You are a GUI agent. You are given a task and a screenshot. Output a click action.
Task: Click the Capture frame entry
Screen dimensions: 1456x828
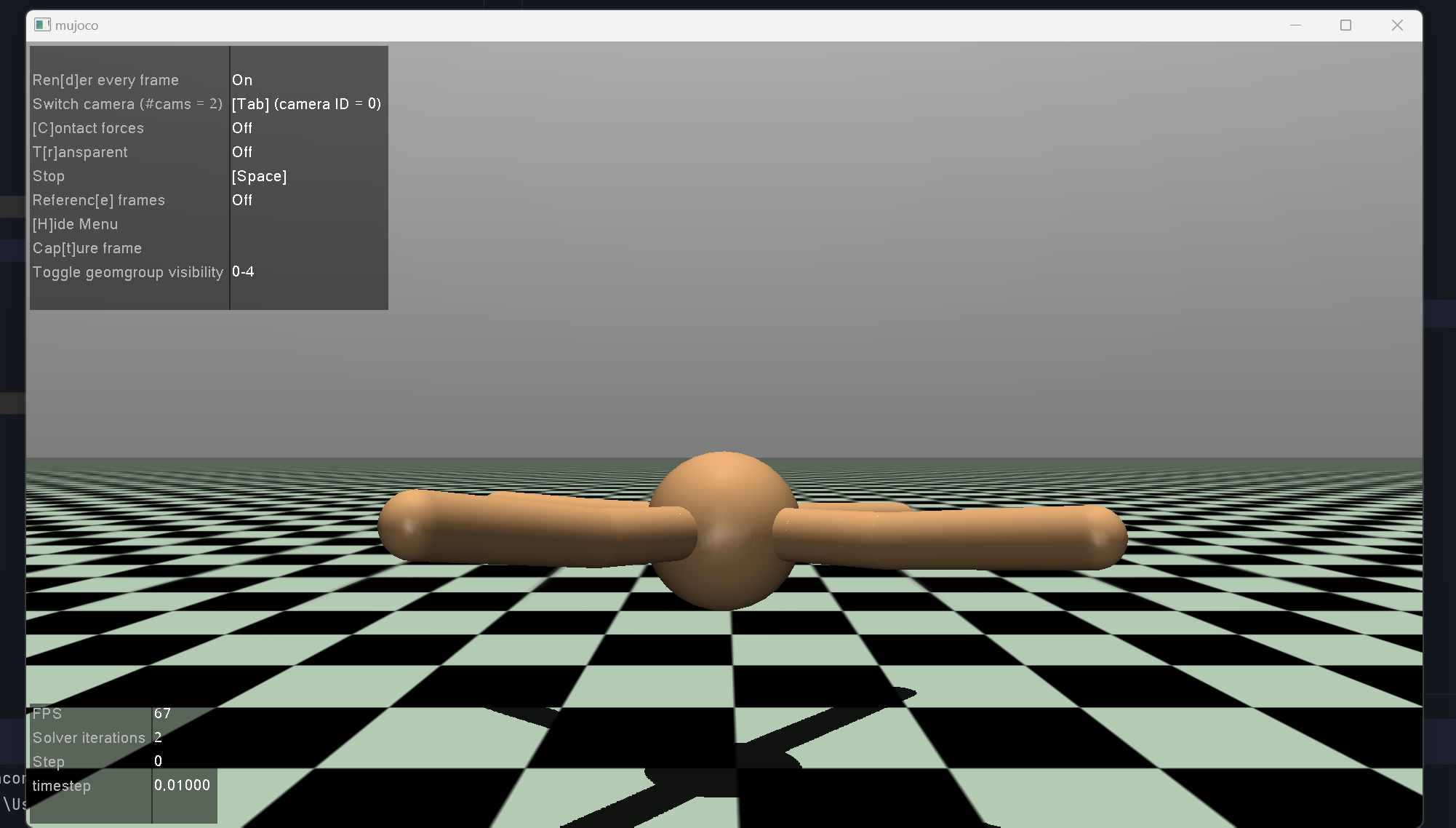tap(87, 248)
